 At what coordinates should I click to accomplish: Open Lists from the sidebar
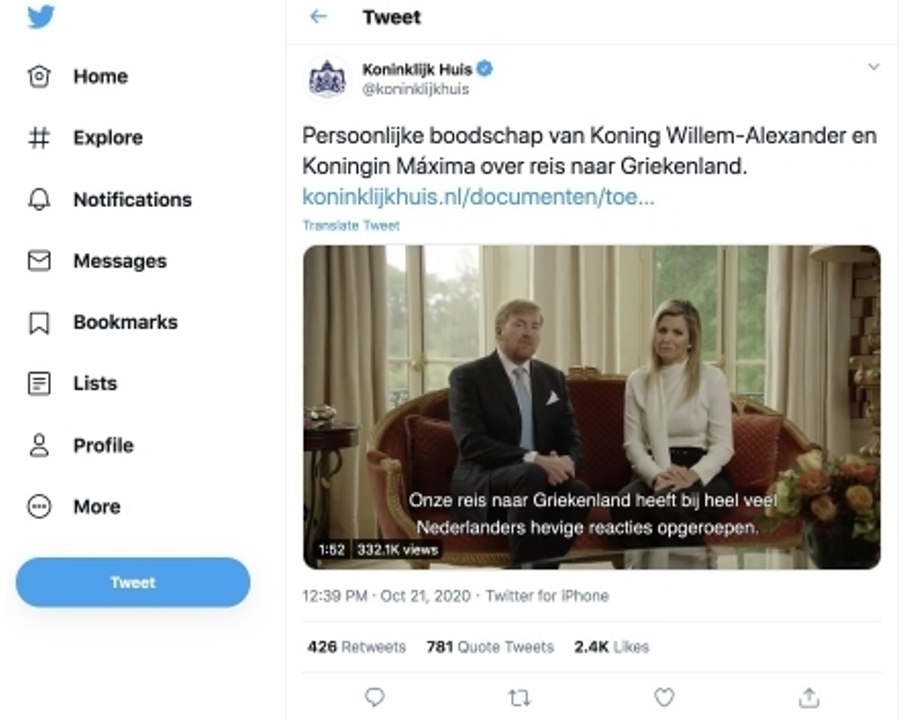tap(94, 384)
